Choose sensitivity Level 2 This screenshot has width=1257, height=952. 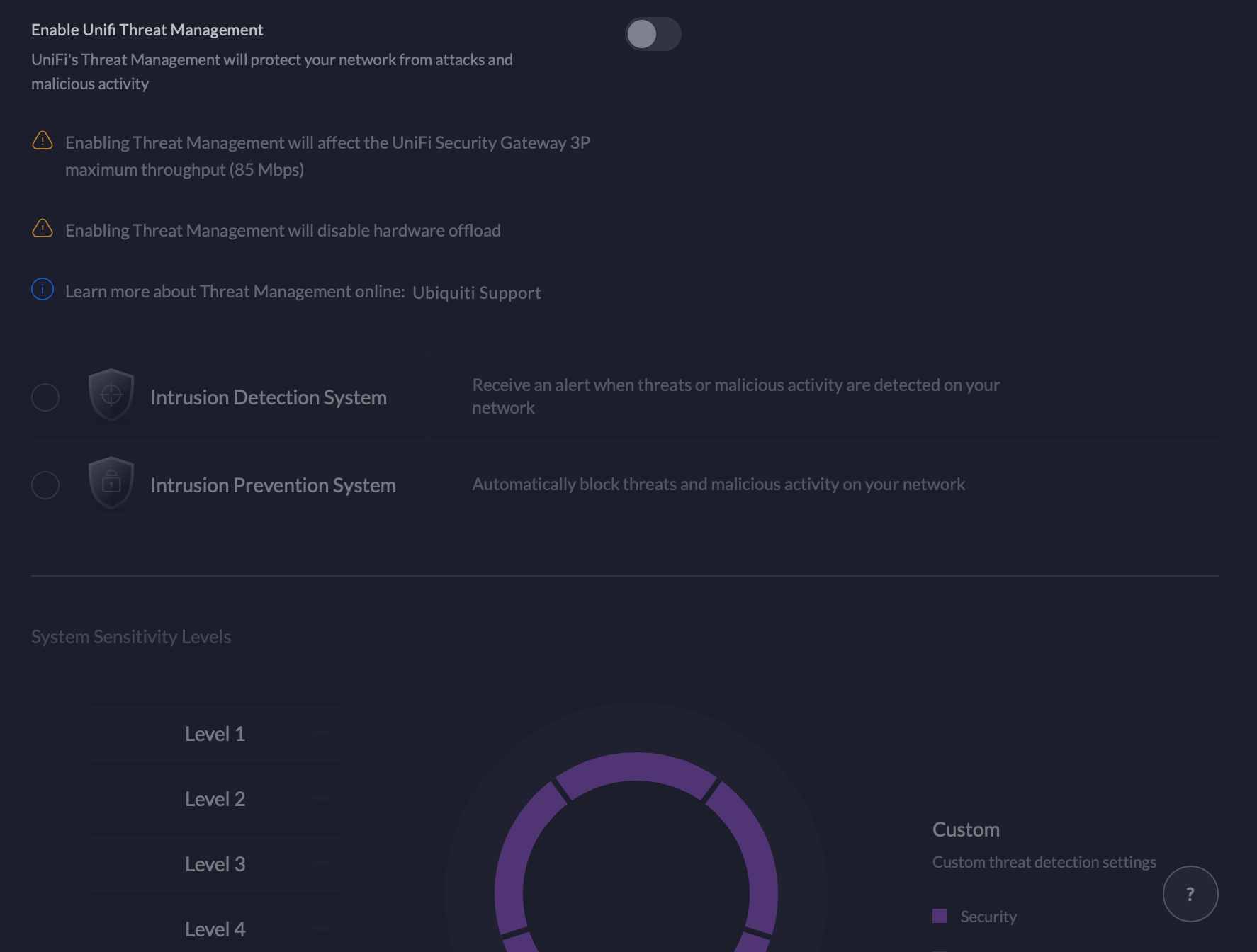pyautogui.click(x=215, y=799)
